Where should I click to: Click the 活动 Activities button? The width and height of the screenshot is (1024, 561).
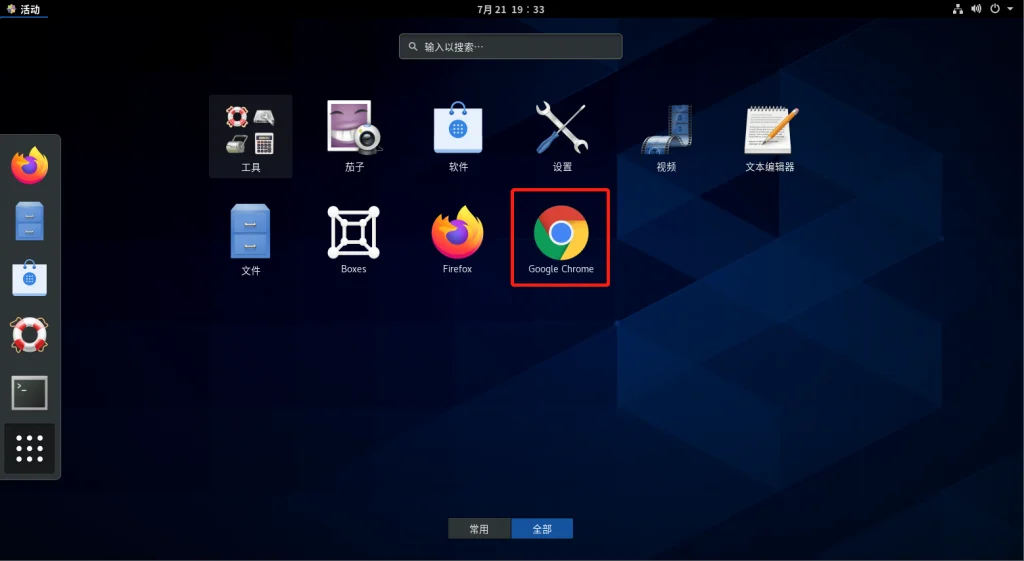24,9
